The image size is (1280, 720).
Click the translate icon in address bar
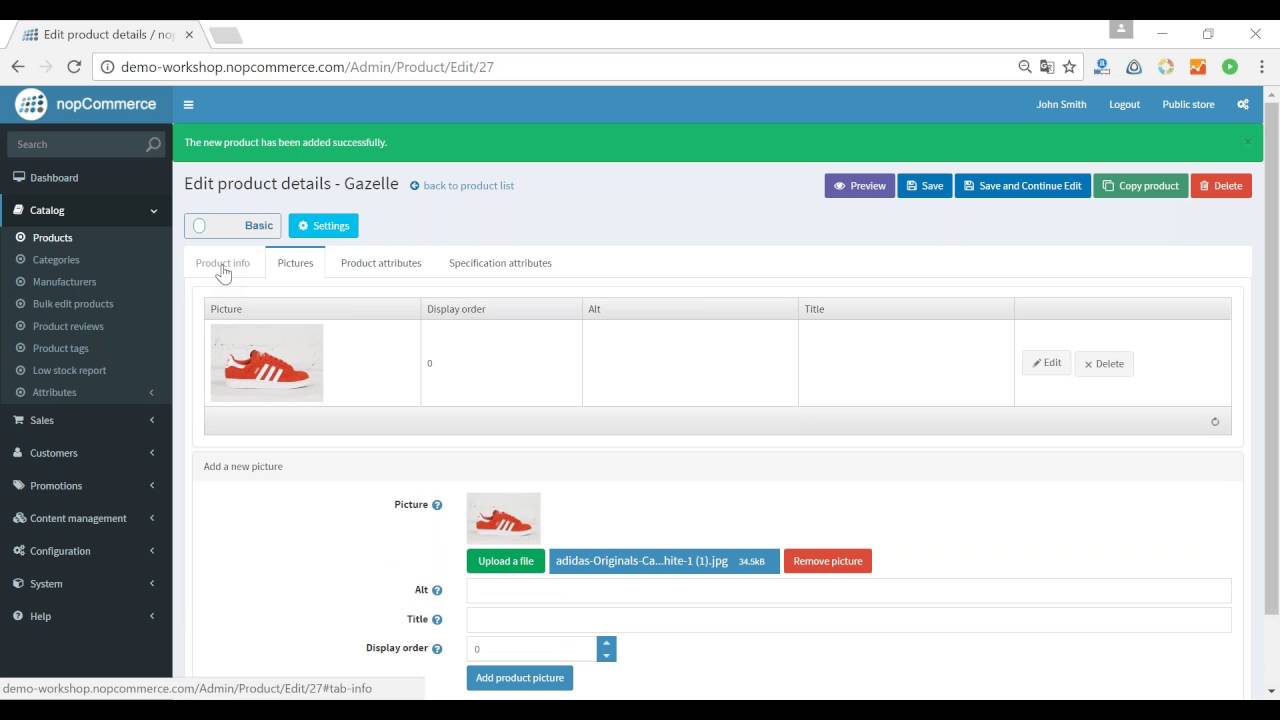click(x=1047, y=67)
